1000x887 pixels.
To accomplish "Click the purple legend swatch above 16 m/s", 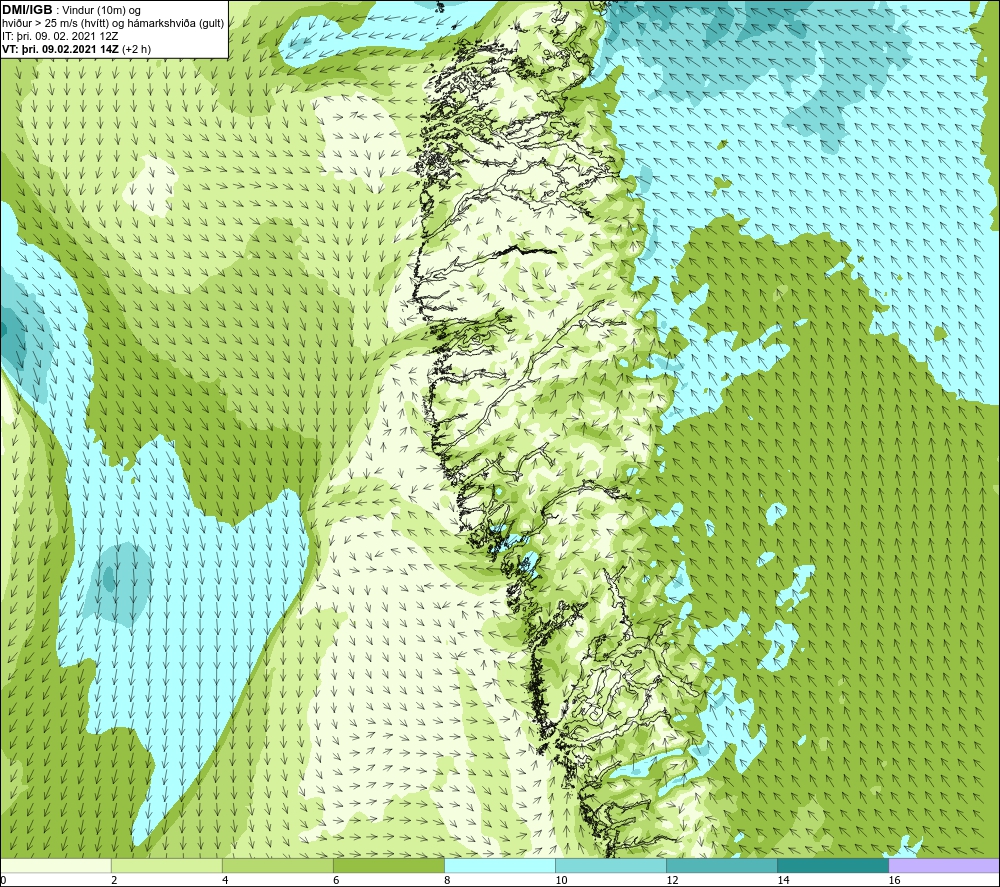I will pos(944,866).
